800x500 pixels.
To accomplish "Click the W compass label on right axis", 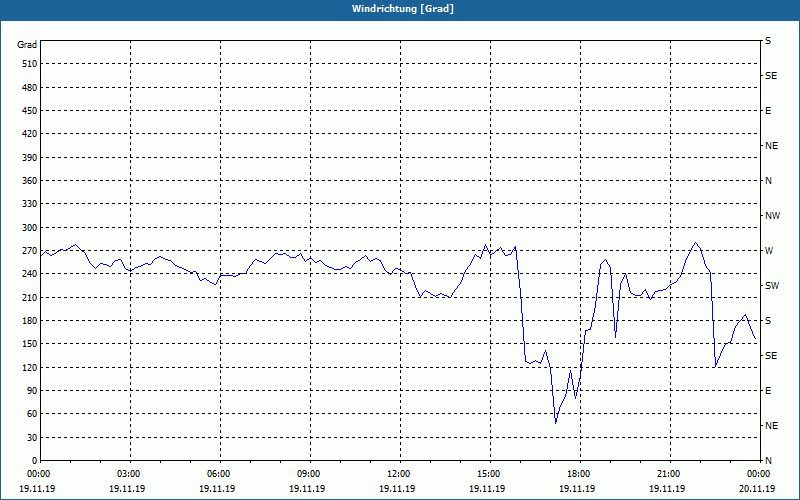I will coord(769,251).
